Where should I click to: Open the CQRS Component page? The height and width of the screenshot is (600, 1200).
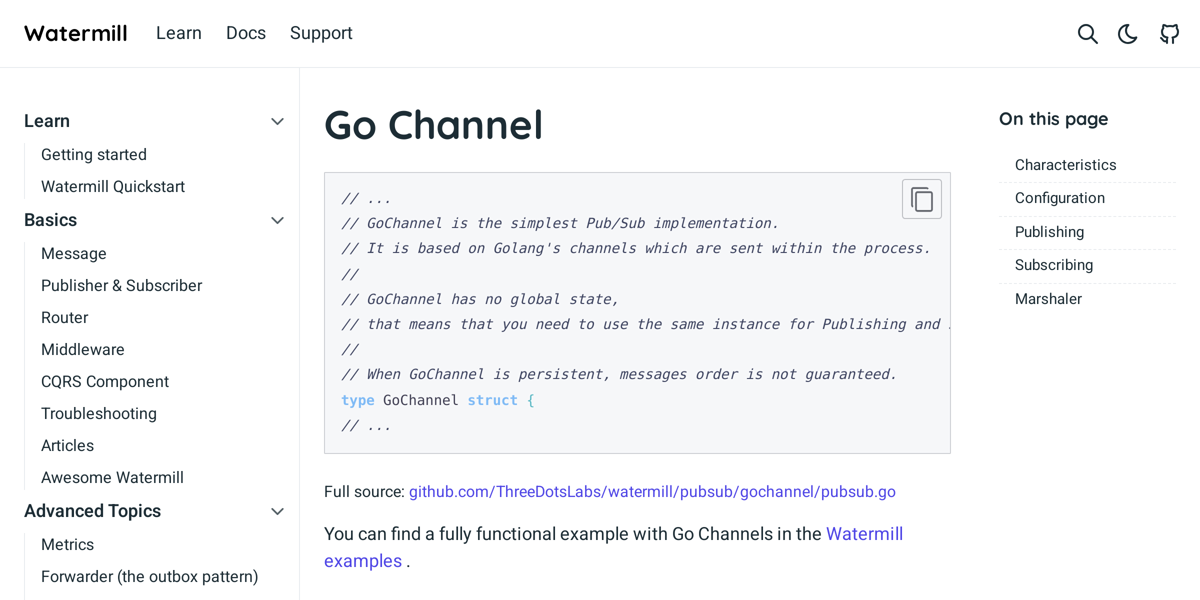click(x=105, y=381)
